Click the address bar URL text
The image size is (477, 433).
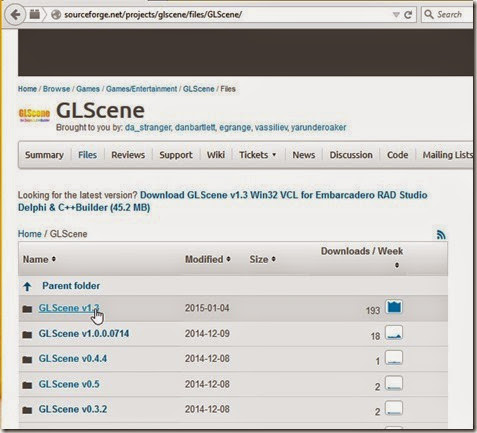point(153,15)
